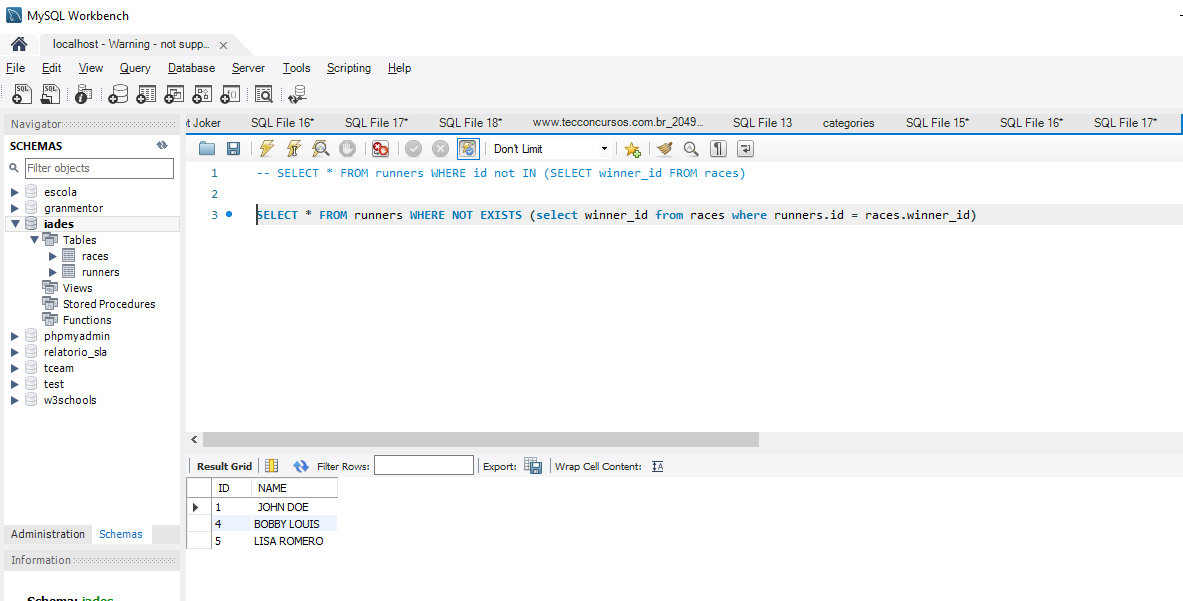Expand the runners table
Image resolution: width=1183 pixels, height=601 pixels.
click(53, 272)
